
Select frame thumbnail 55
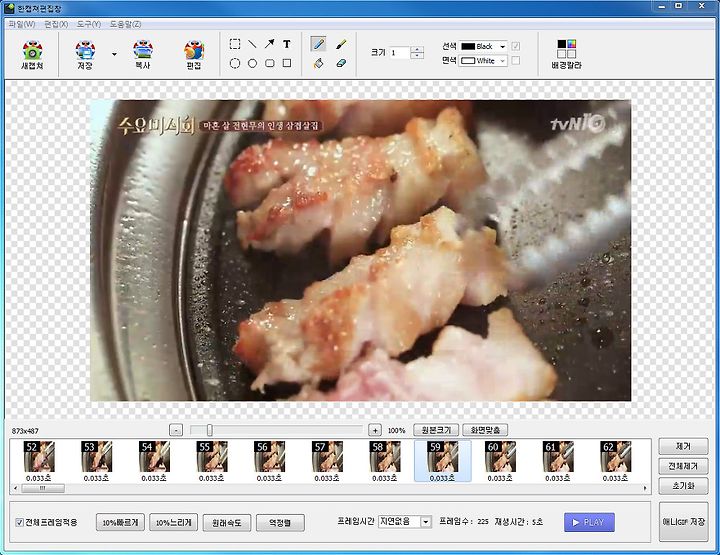pos(212,461)
